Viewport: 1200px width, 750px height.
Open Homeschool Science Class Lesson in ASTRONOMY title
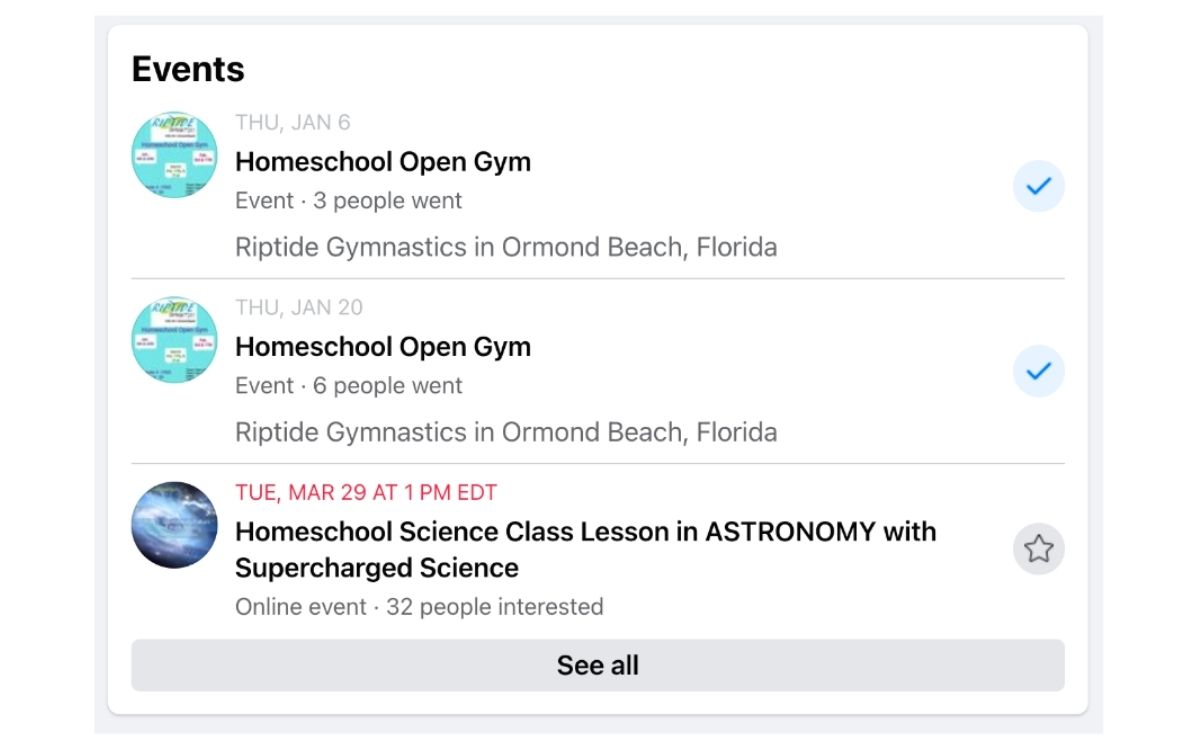tap(586, 549)
